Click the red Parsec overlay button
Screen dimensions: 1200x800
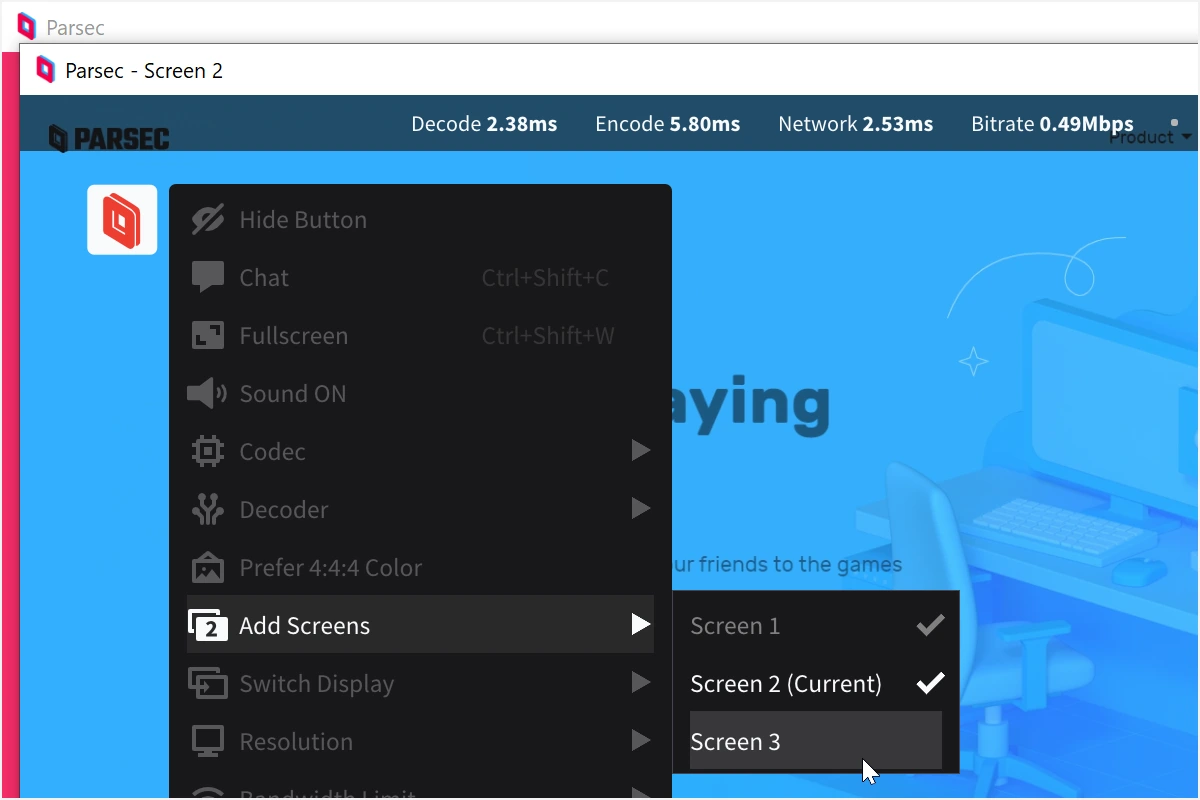122,220
